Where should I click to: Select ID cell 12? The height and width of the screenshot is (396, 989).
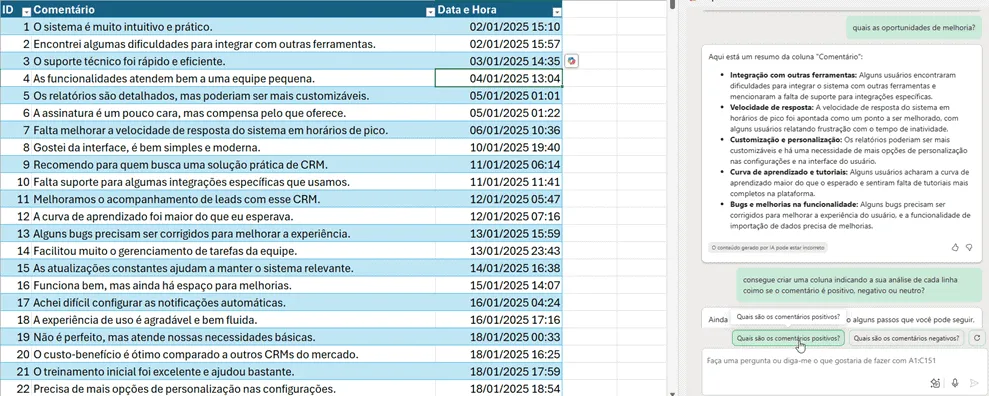click(16, 216)
